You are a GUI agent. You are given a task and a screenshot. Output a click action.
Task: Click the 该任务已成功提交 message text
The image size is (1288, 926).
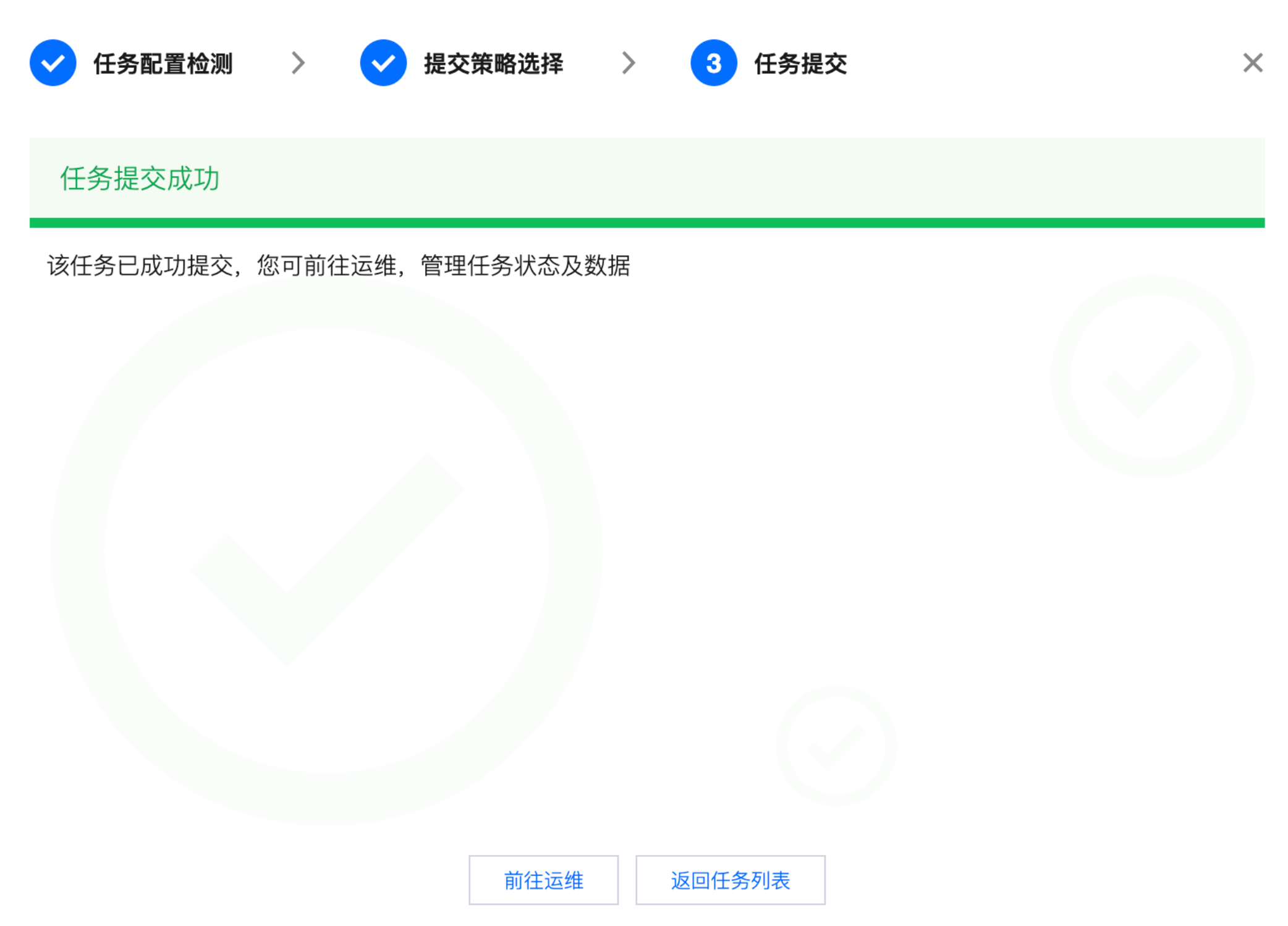pyautogui.click(x=141, y=266)
